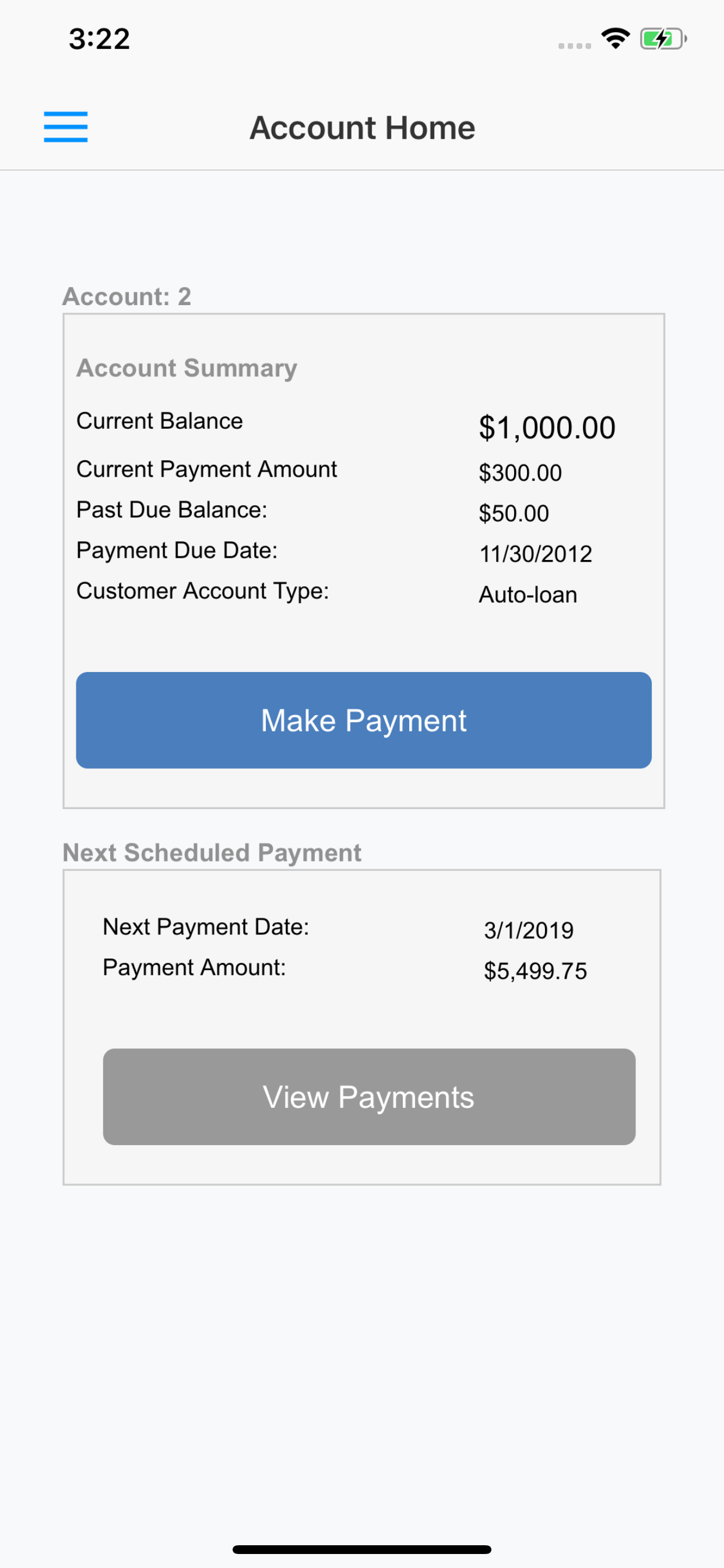724x1568 pixels.
Task: Tap the Wi-Fi status icon
Action: 615,38
